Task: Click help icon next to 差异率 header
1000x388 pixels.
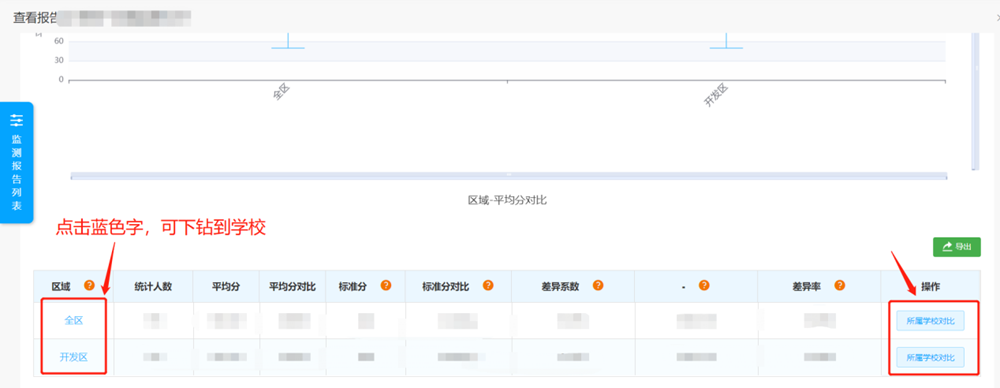Action: click(840, 285)
